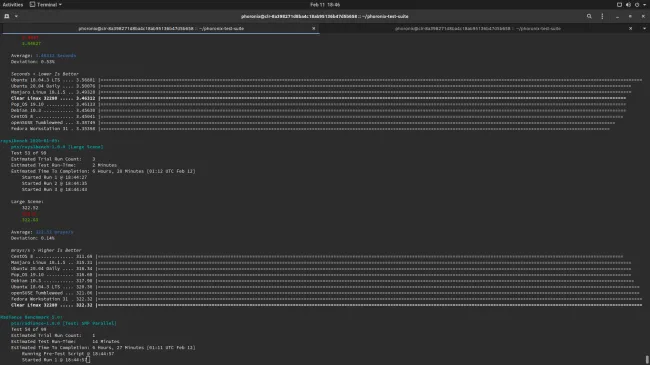Close the first phoronix-test-suite tab
650x365 pixels.
[x=313, y=28]
